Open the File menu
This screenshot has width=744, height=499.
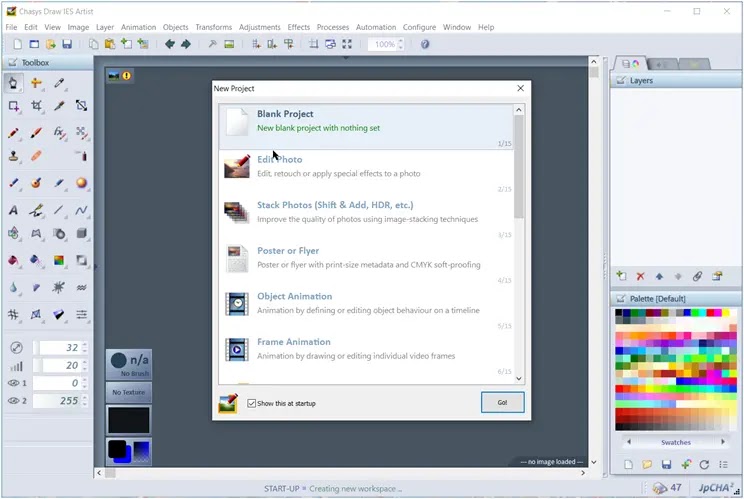click(x=11, y=27)
